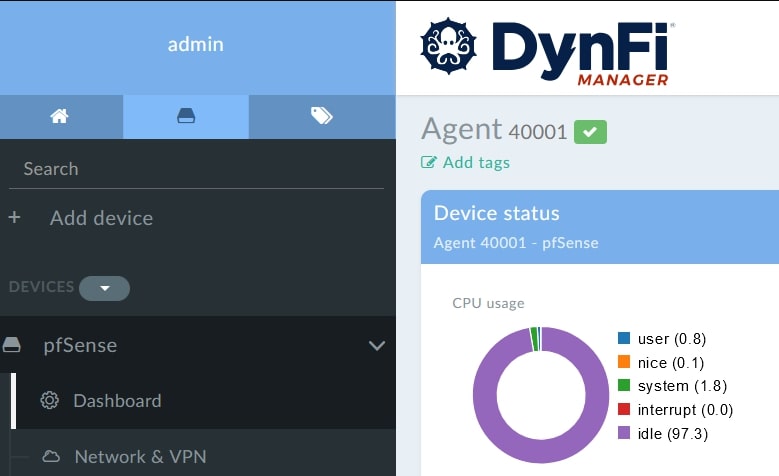Click the red interrupt legend swatch

(624, 409)
